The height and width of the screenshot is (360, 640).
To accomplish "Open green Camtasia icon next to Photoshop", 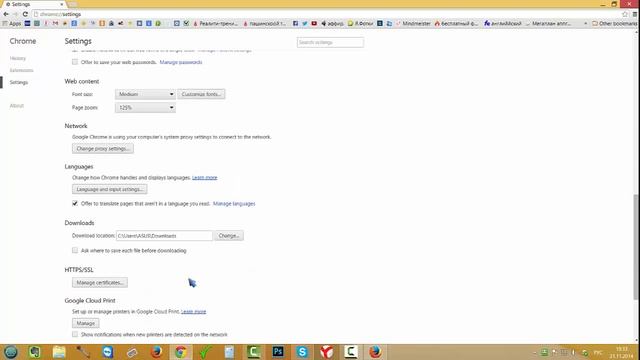I will click(x=253, y=352).
